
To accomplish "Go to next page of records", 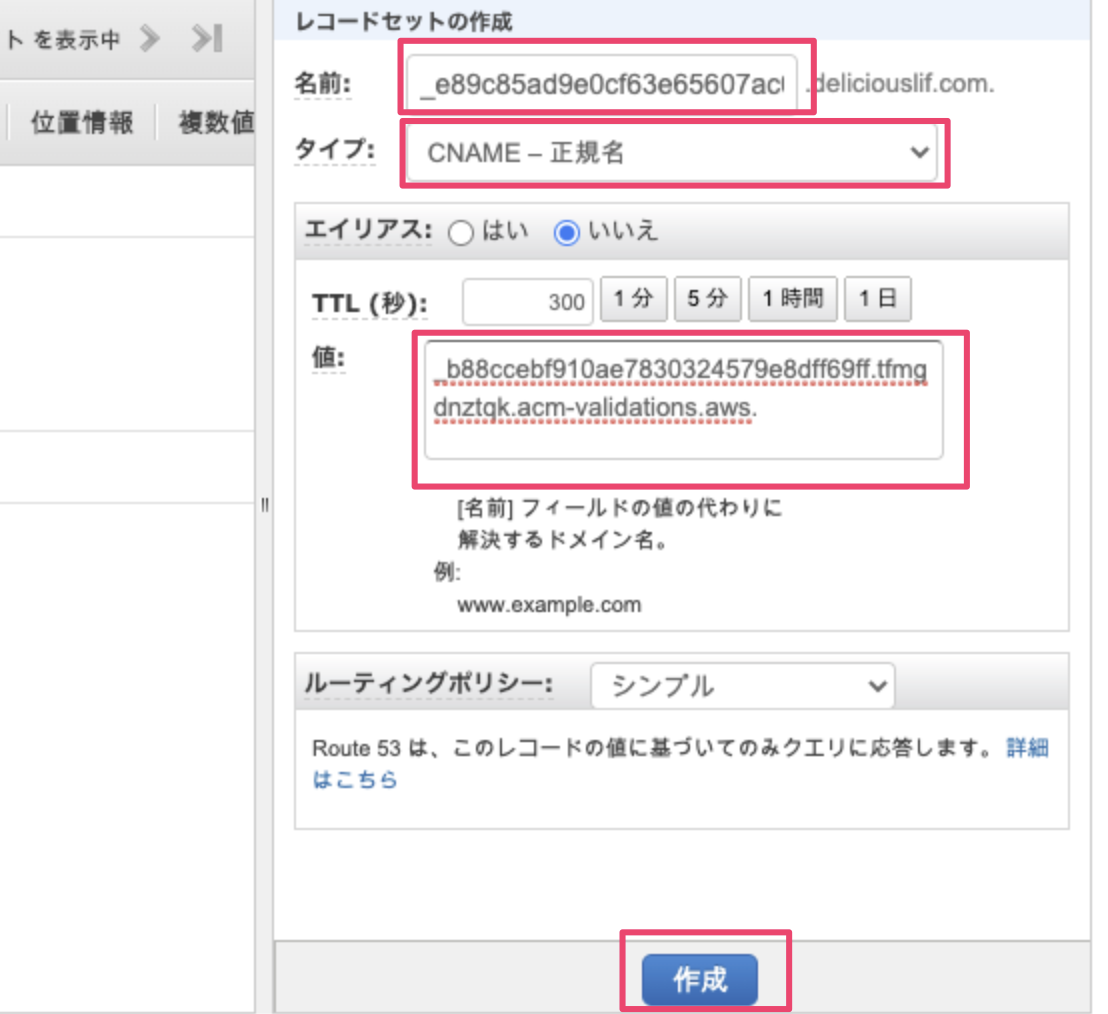I will (x=150, y=39).
